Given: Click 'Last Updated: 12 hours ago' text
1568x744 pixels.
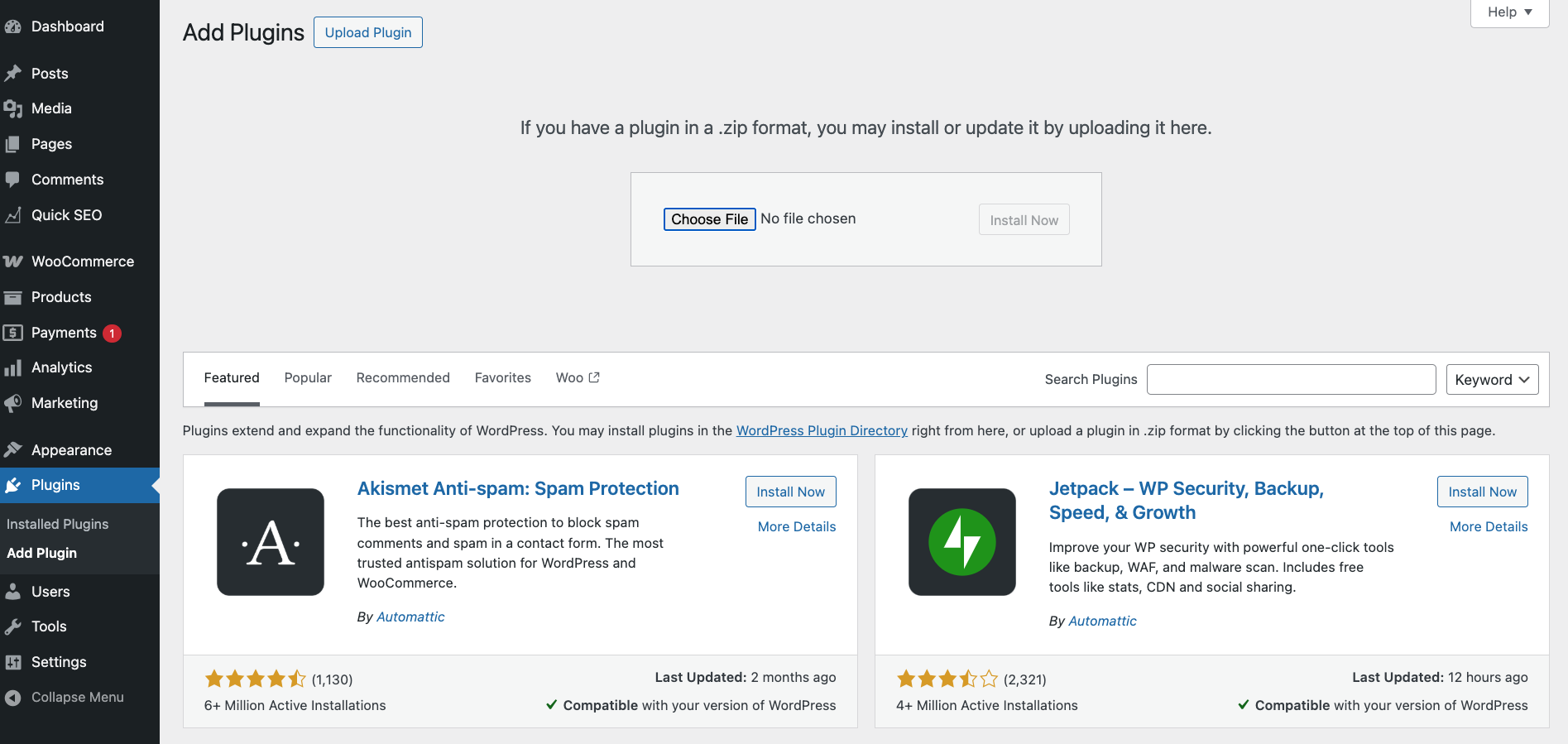Looking at the screenshot, I should (x=1440, y=677).
